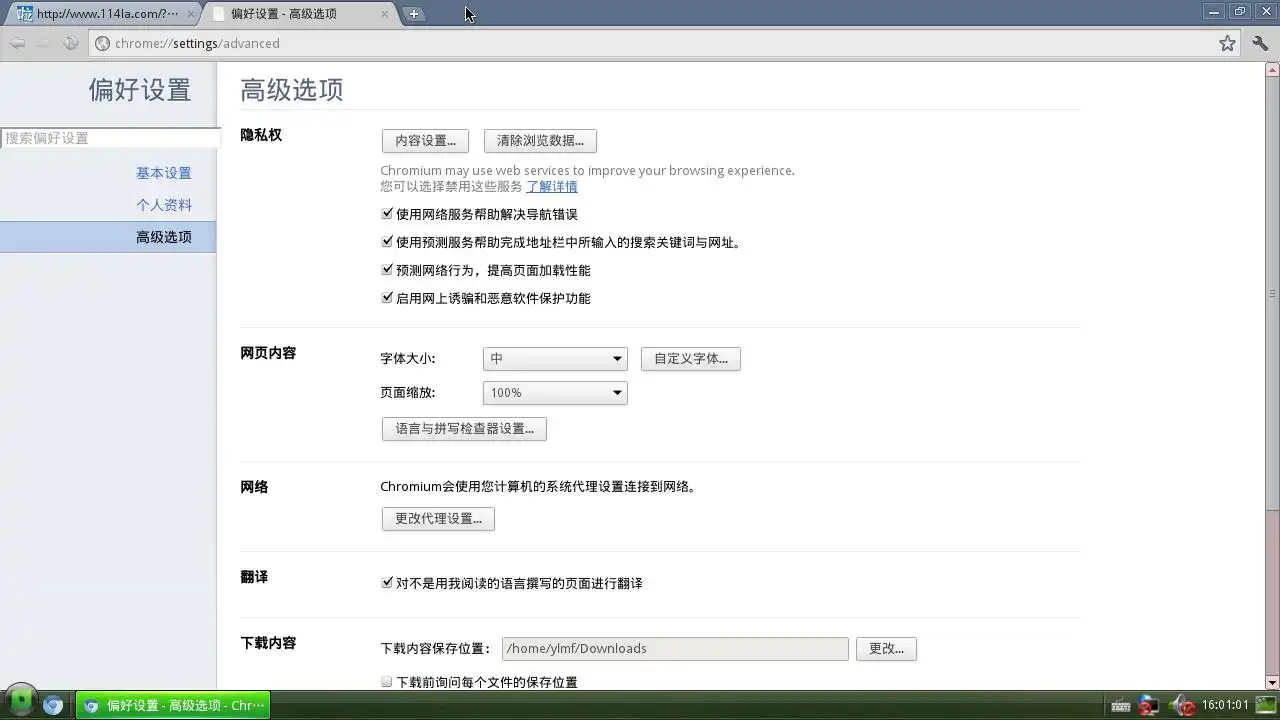
Task: Enable 下载前询问每个文件的保存位置 checkbox
Action: pos(387,682)
